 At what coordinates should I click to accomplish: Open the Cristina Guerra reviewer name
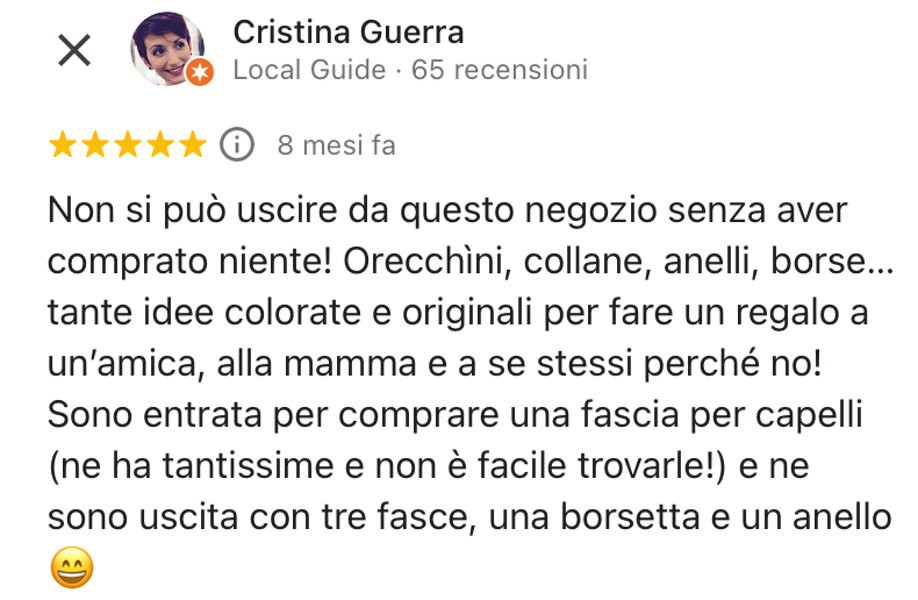[x=348, y=32]
